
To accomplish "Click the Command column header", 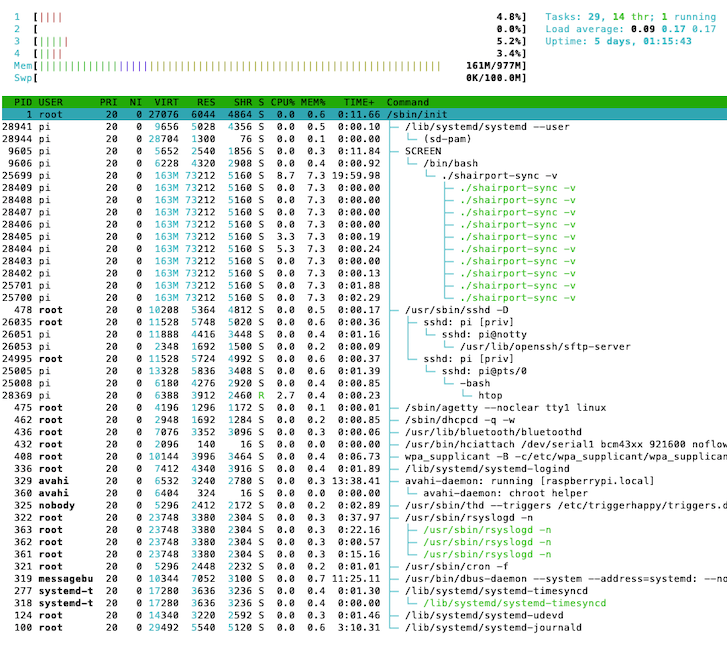I will [x=408, y=102].
